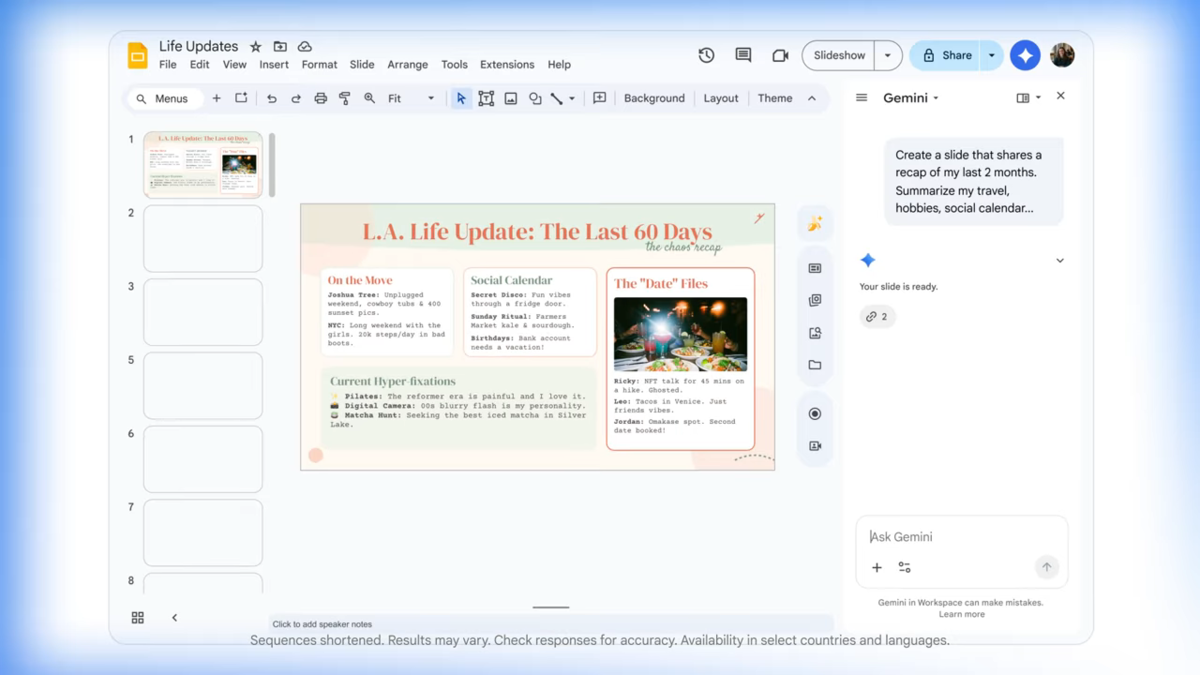The height and width of the screenshot is (675, 1200).
Task: Select the print icon in toolbar
Action: (x=320, y=99)
